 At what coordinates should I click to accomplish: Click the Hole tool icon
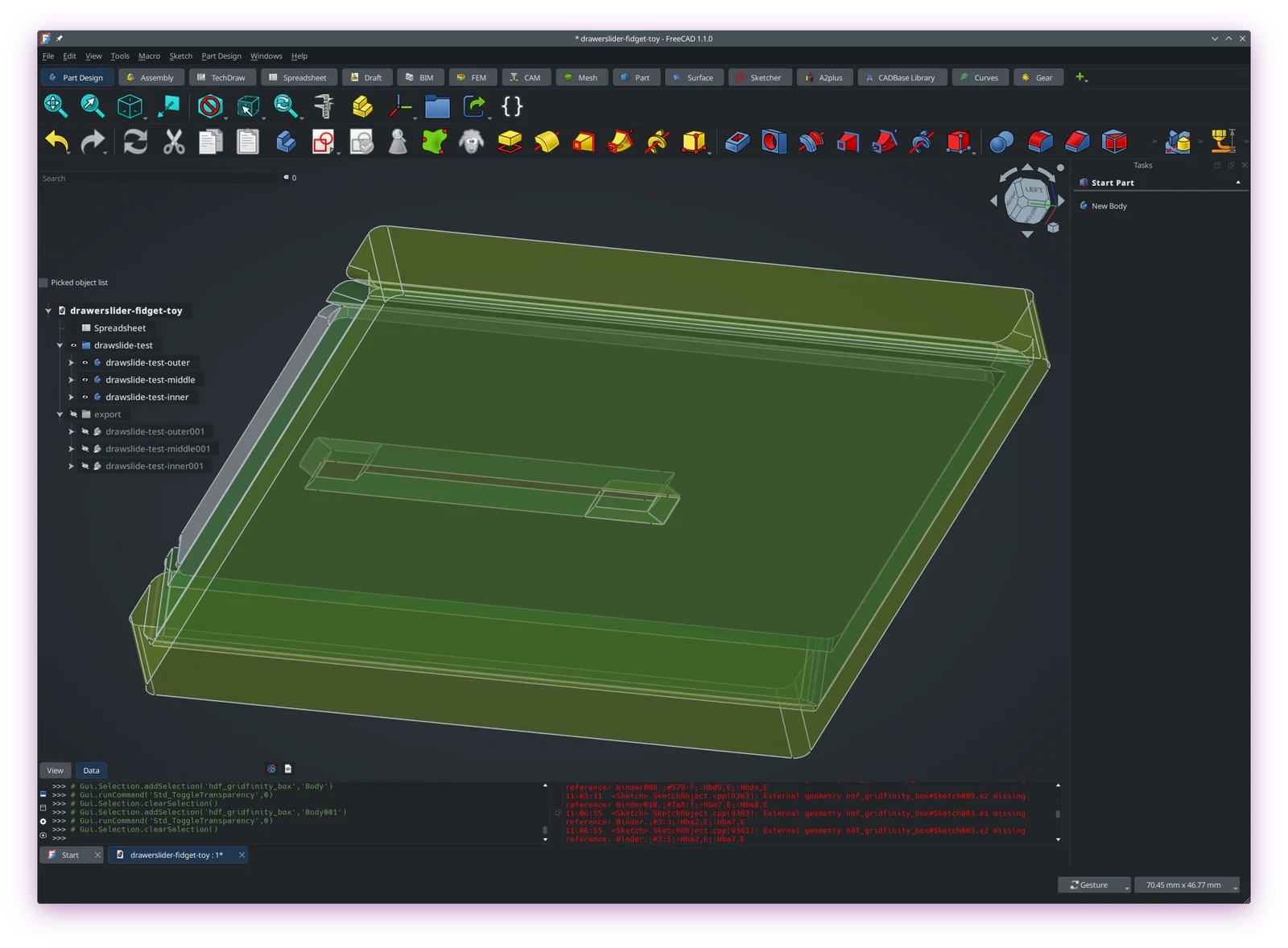774,142
